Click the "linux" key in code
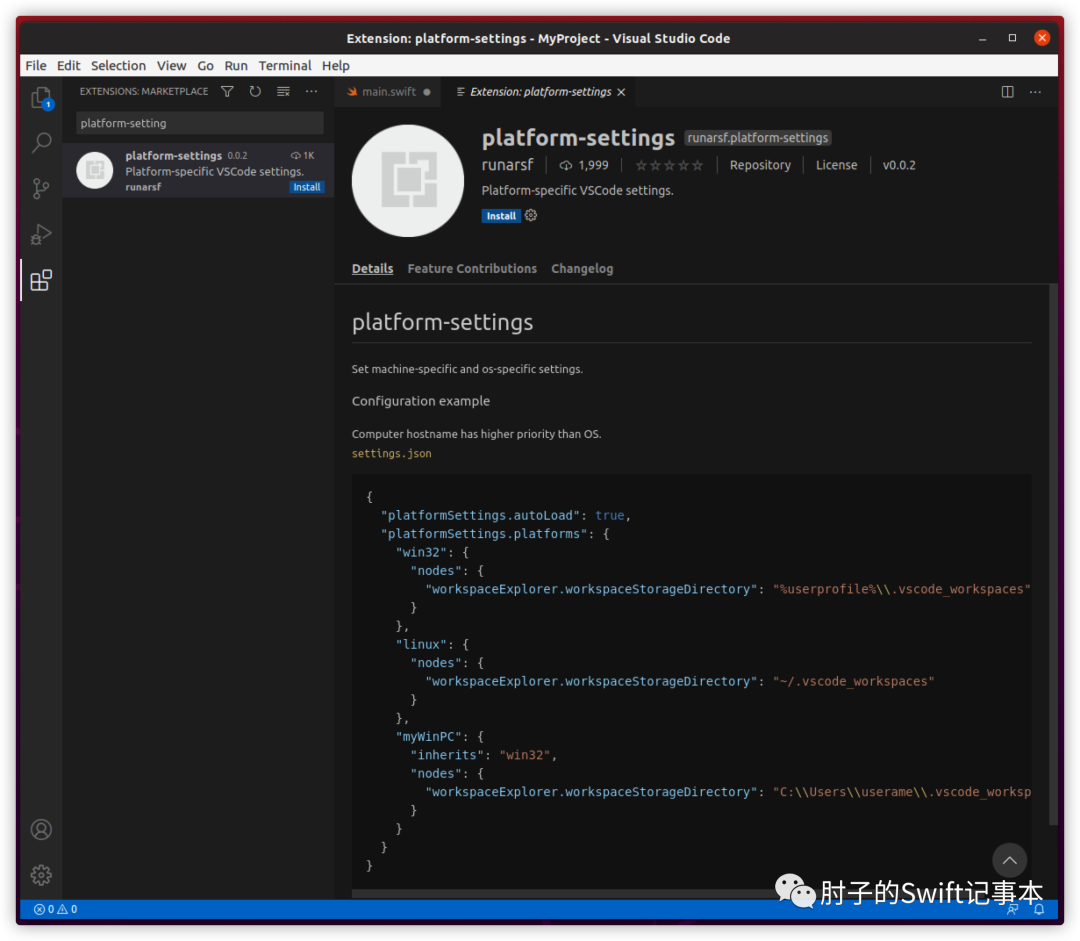The height and width of the screenshot is (941, 1080). [422, 644]
